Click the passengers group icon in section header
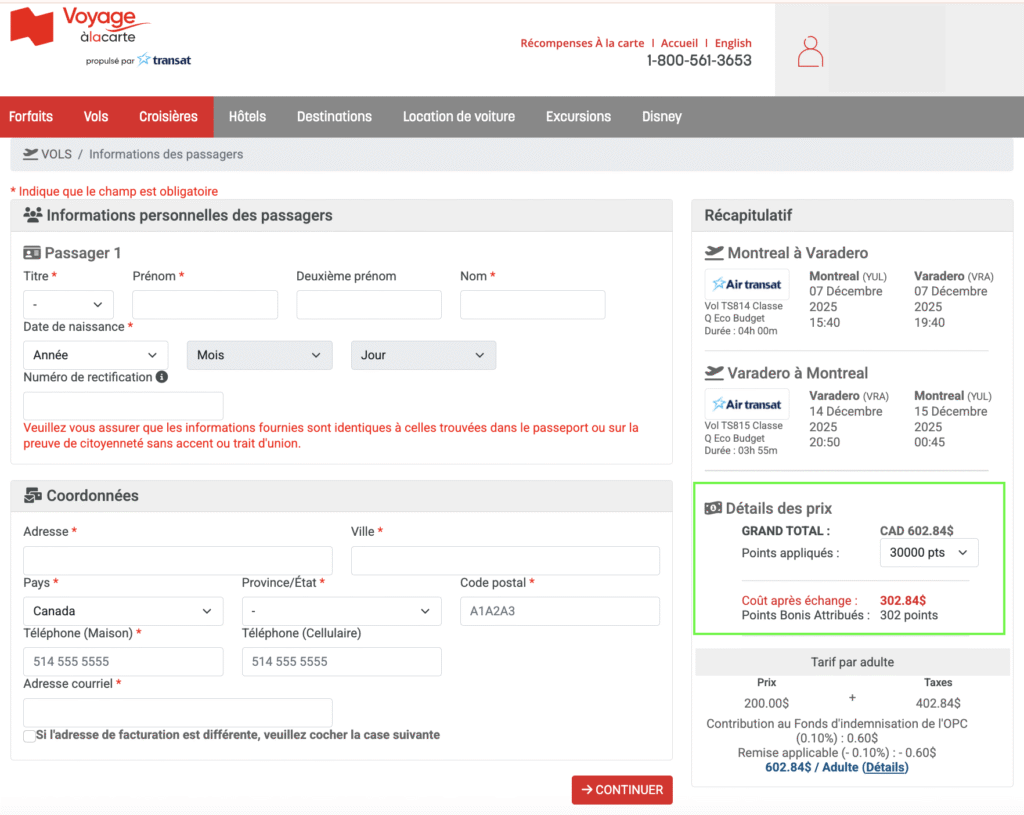 click(x=32, y=215)
